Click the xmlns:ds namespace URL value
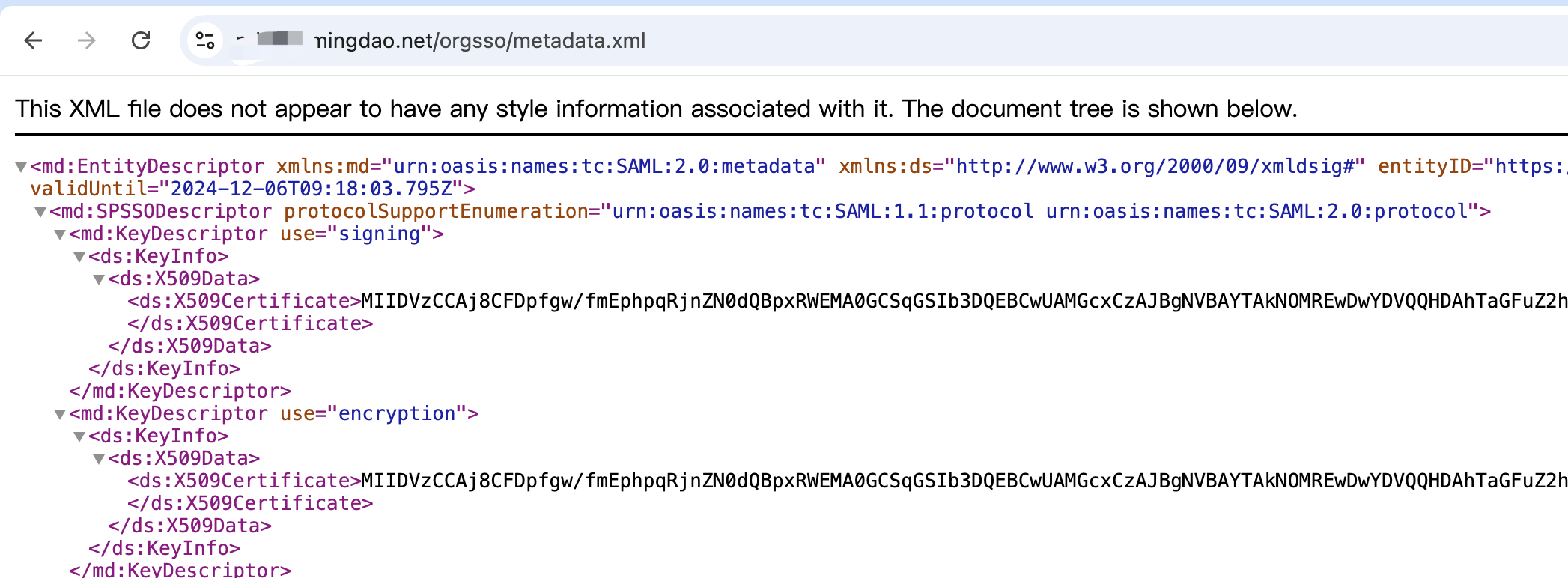The image size is (1568, 578). (x=1155, y=166)
